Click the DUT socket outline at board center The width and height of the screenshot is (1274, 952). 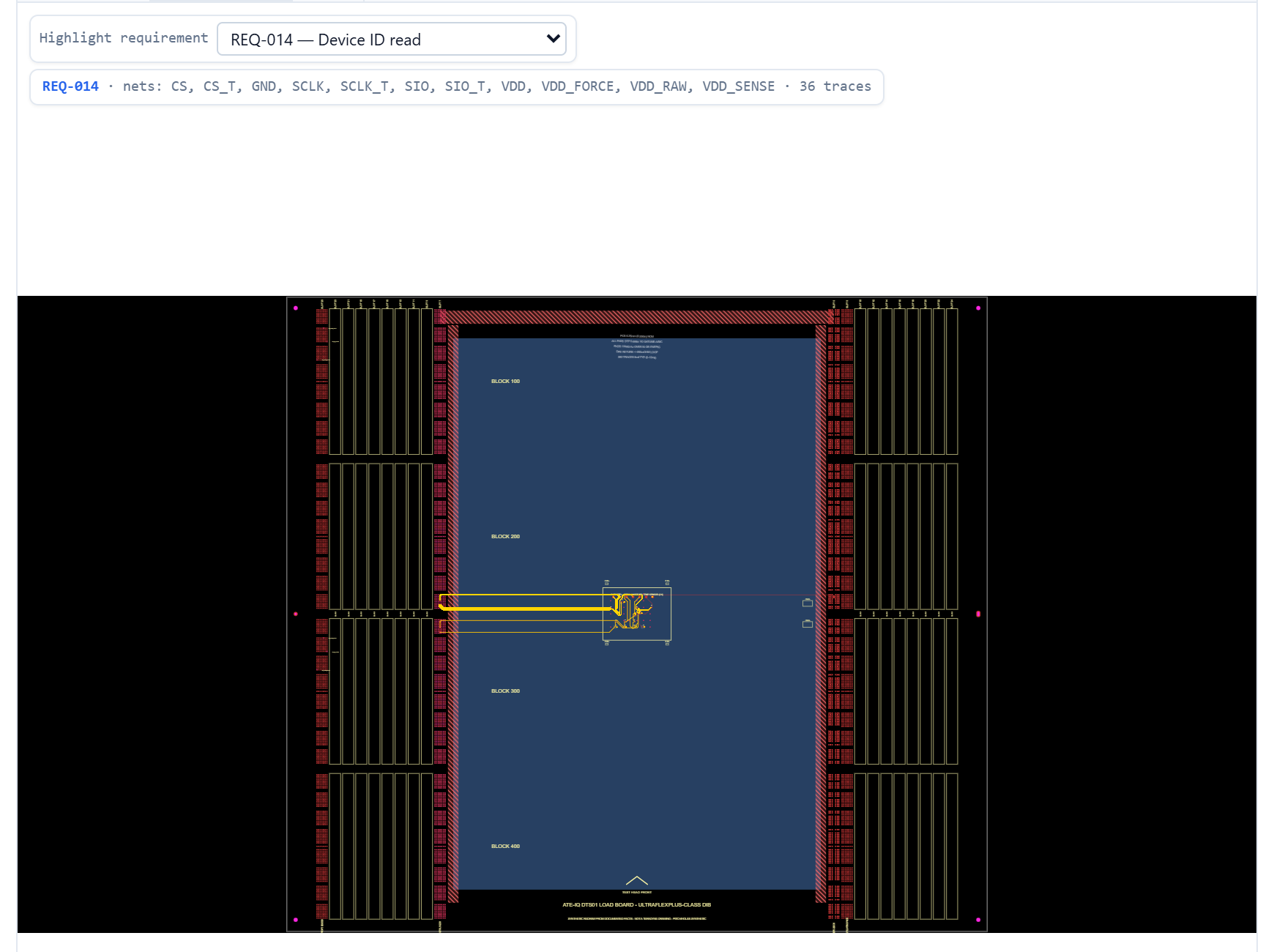click(637, 614)
